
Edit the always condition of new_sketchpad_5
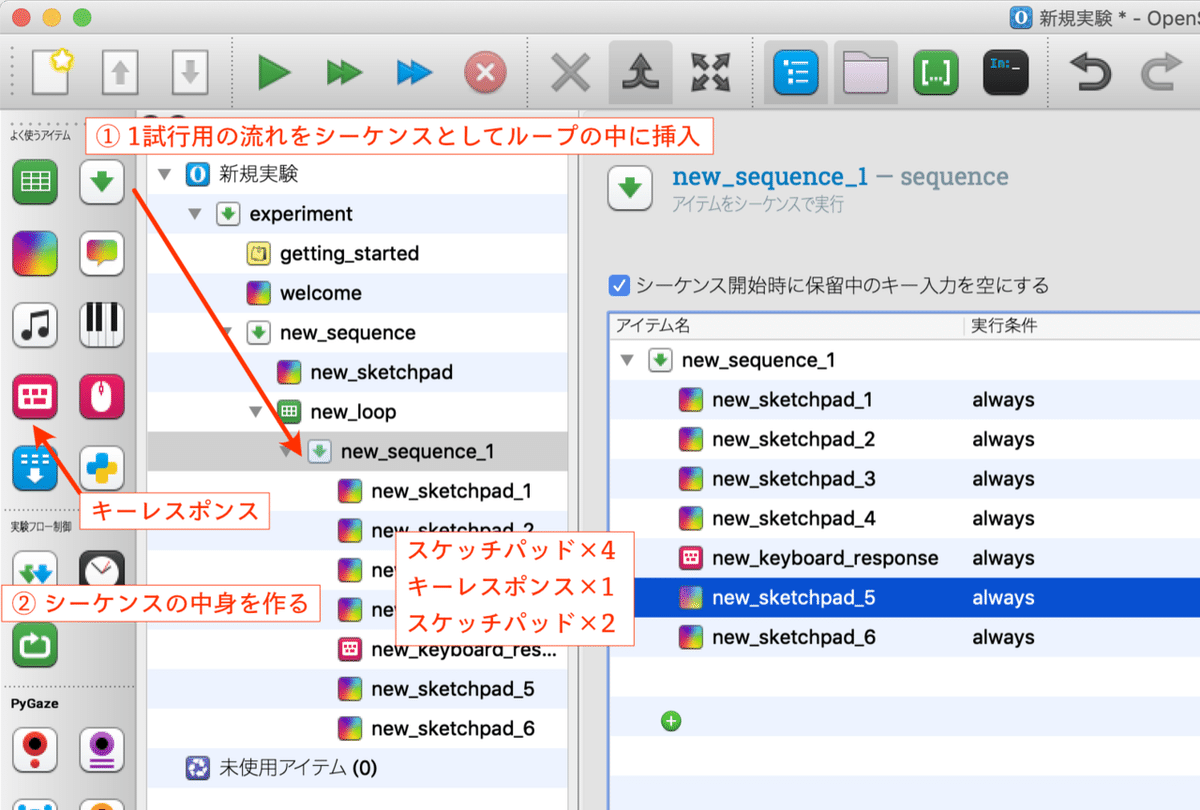1003,598
